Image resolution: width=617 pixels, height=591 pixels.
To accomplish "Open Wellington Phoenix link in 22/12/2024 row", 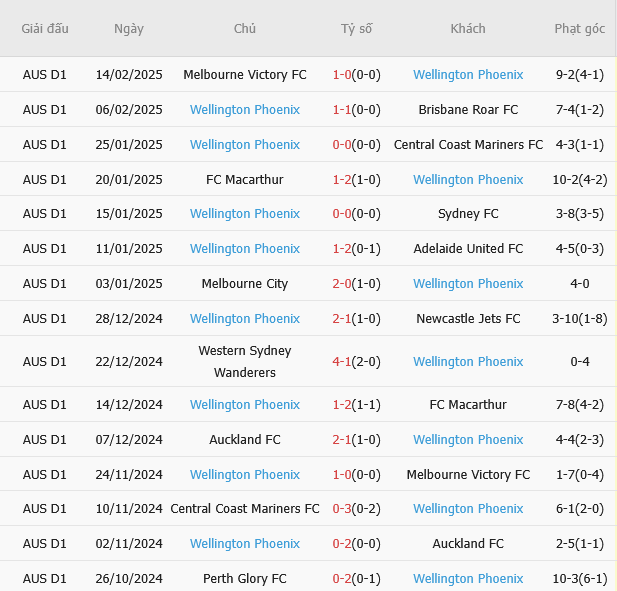I will pyautogui.click(x=468, y=362).
